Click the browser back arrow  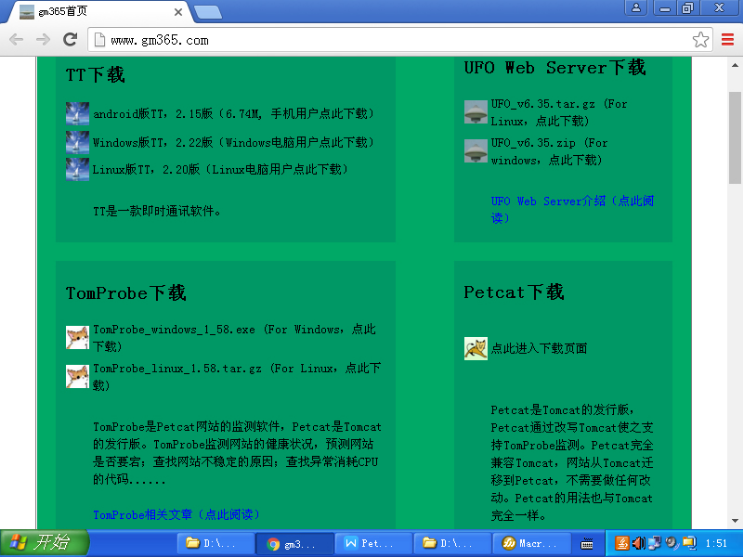pyautogui.click(x=16, y=40)
